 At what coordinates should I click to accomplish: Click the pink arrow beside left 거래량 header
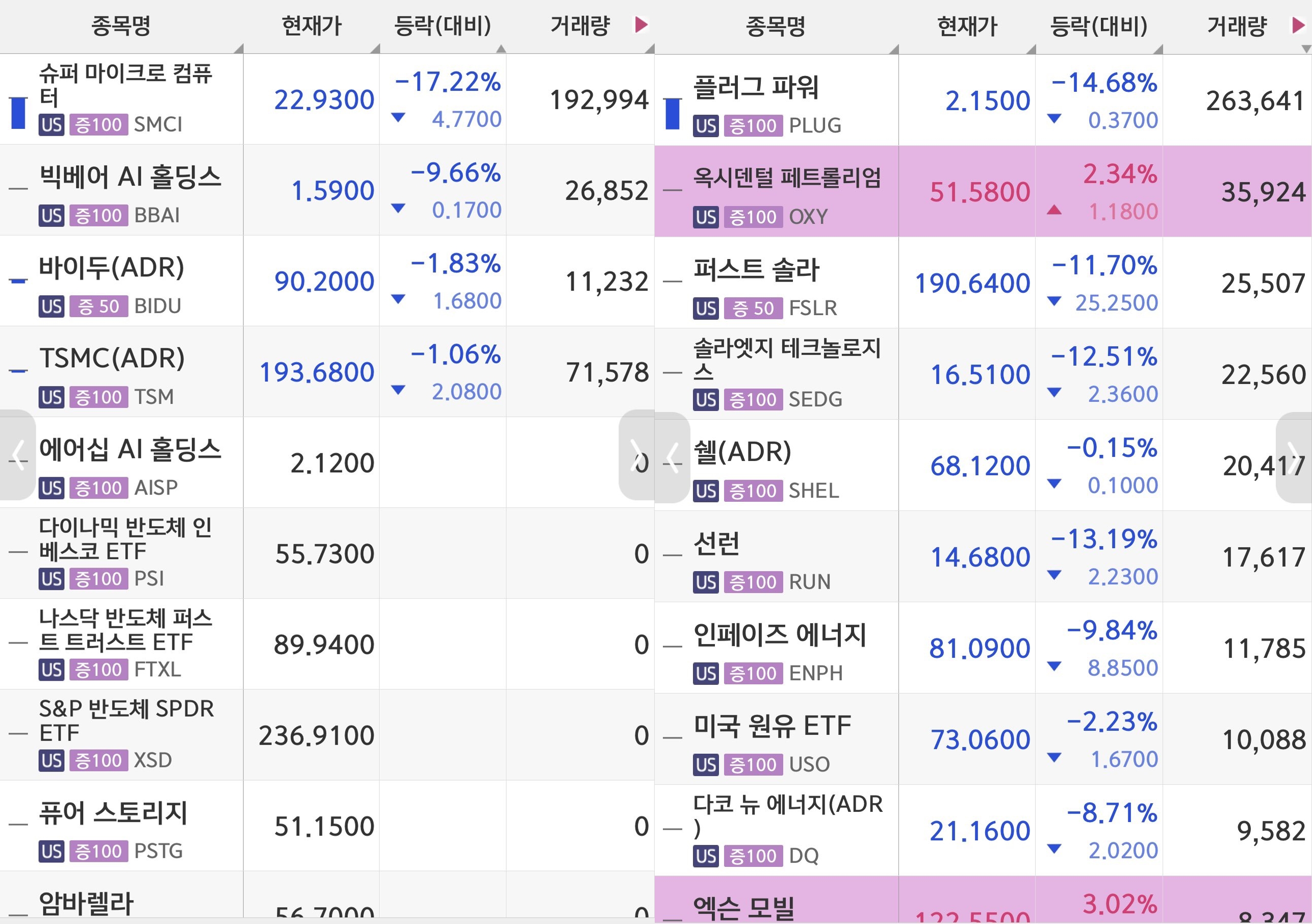641,24
